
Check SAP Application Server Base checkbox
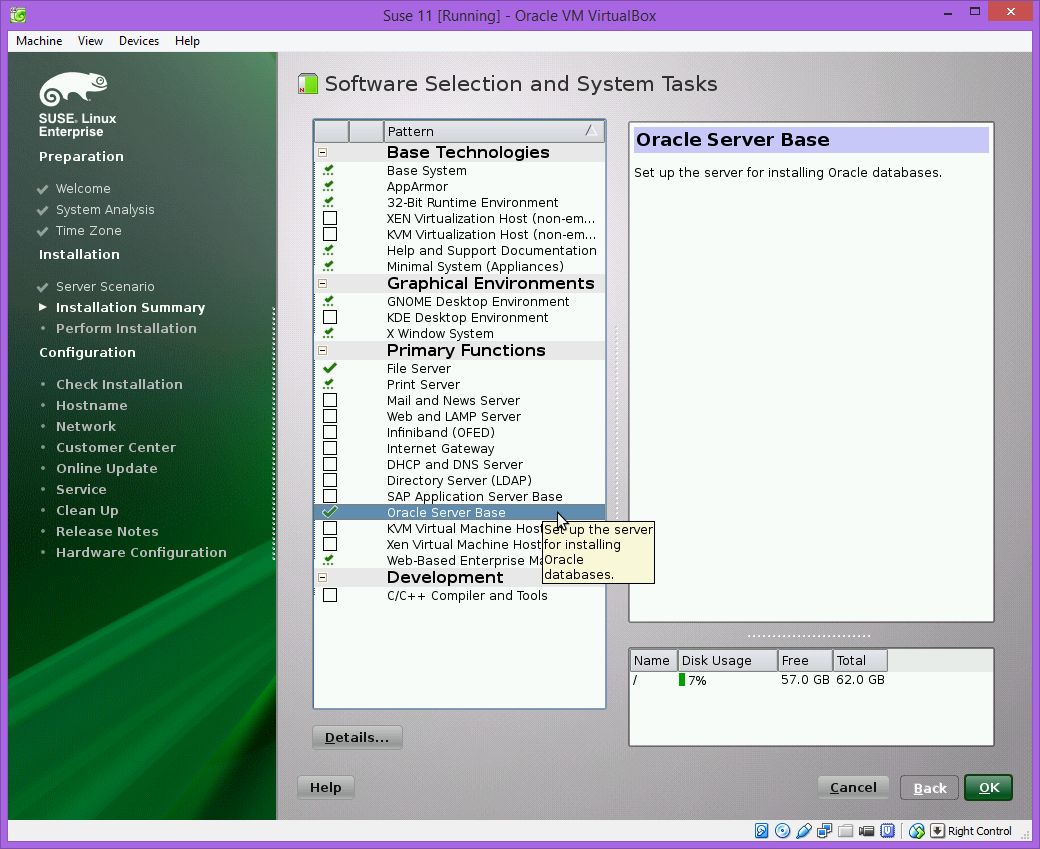330,496
